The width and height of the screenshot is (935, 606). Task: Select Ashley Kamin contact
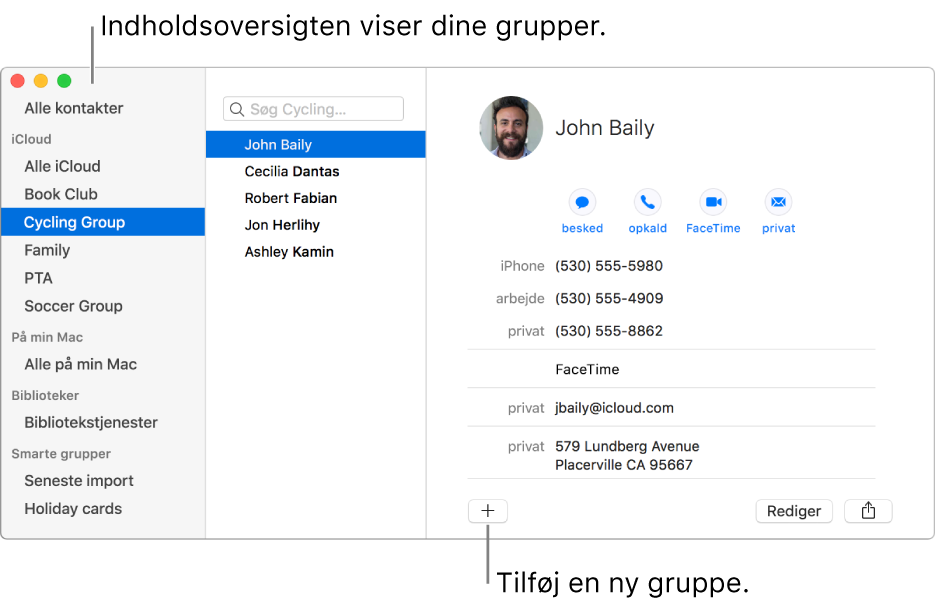pos(289,252)
